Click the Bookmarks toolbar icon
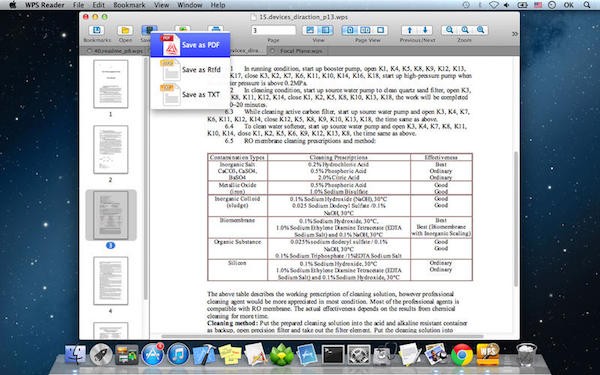The height and width of the screenshot is (375, 600). click(x=97, y=30)
